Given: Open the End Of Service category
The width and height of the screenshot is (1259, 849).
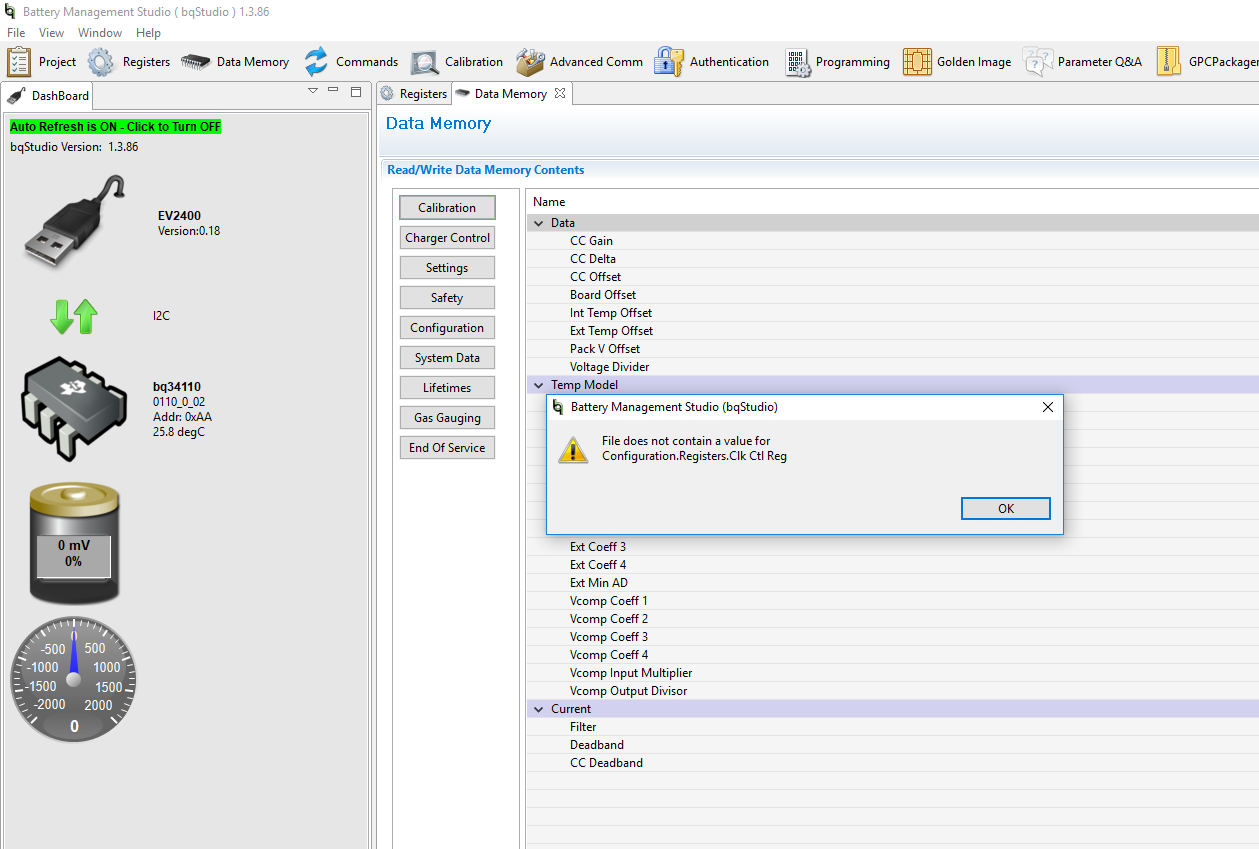Looking at the screenshot, I should [447, 448].
